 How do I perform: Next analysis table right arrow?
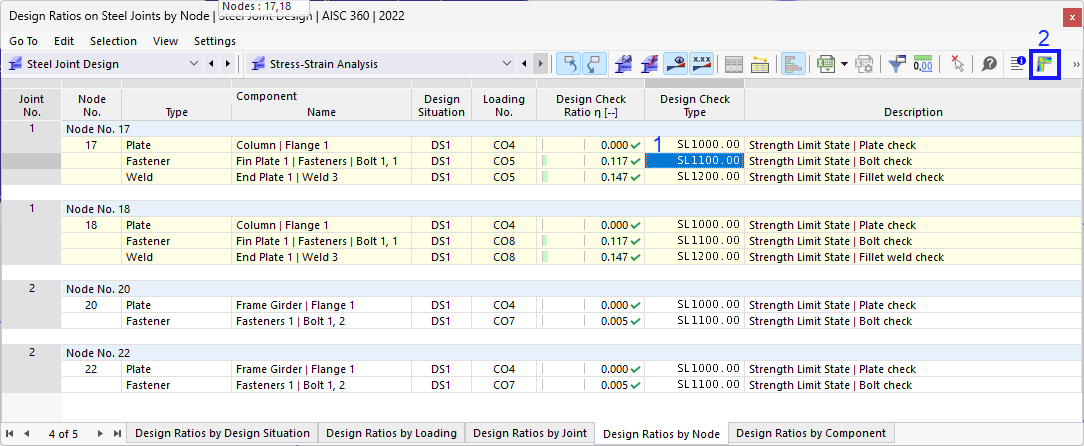(543, 64)
